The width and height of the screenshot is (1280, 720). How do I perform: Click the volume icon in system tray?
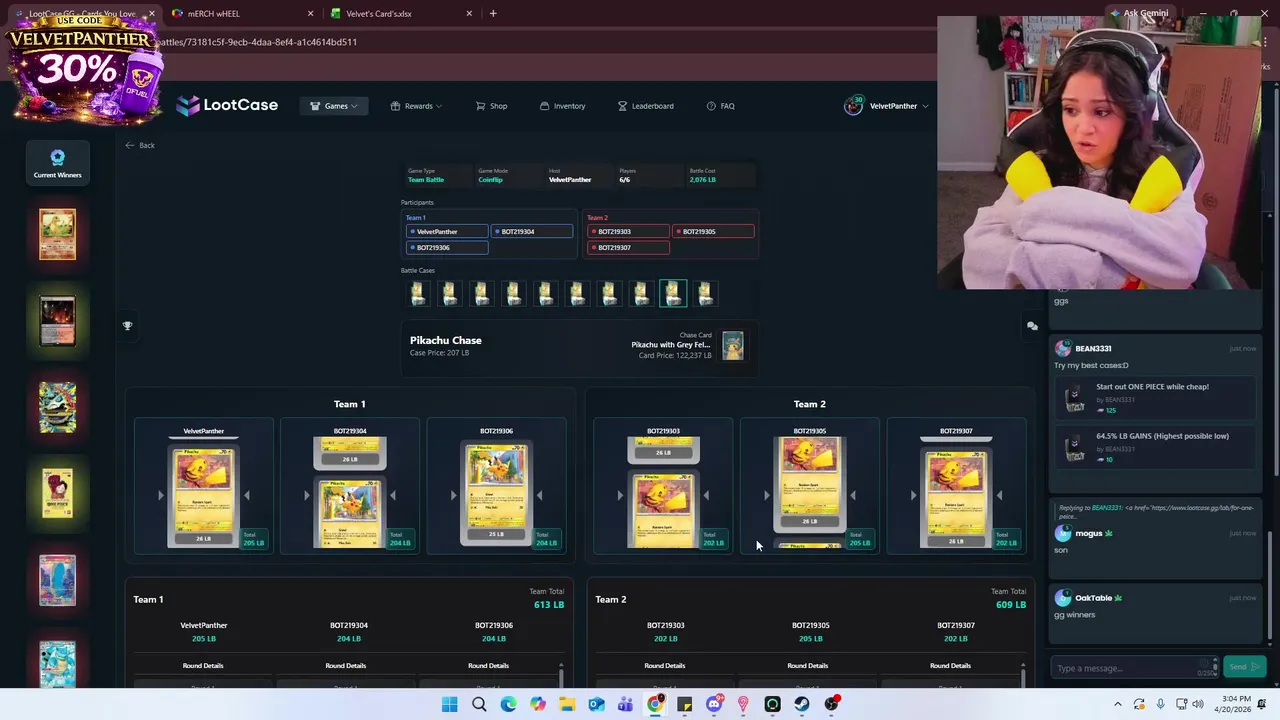coord(1199,704)
